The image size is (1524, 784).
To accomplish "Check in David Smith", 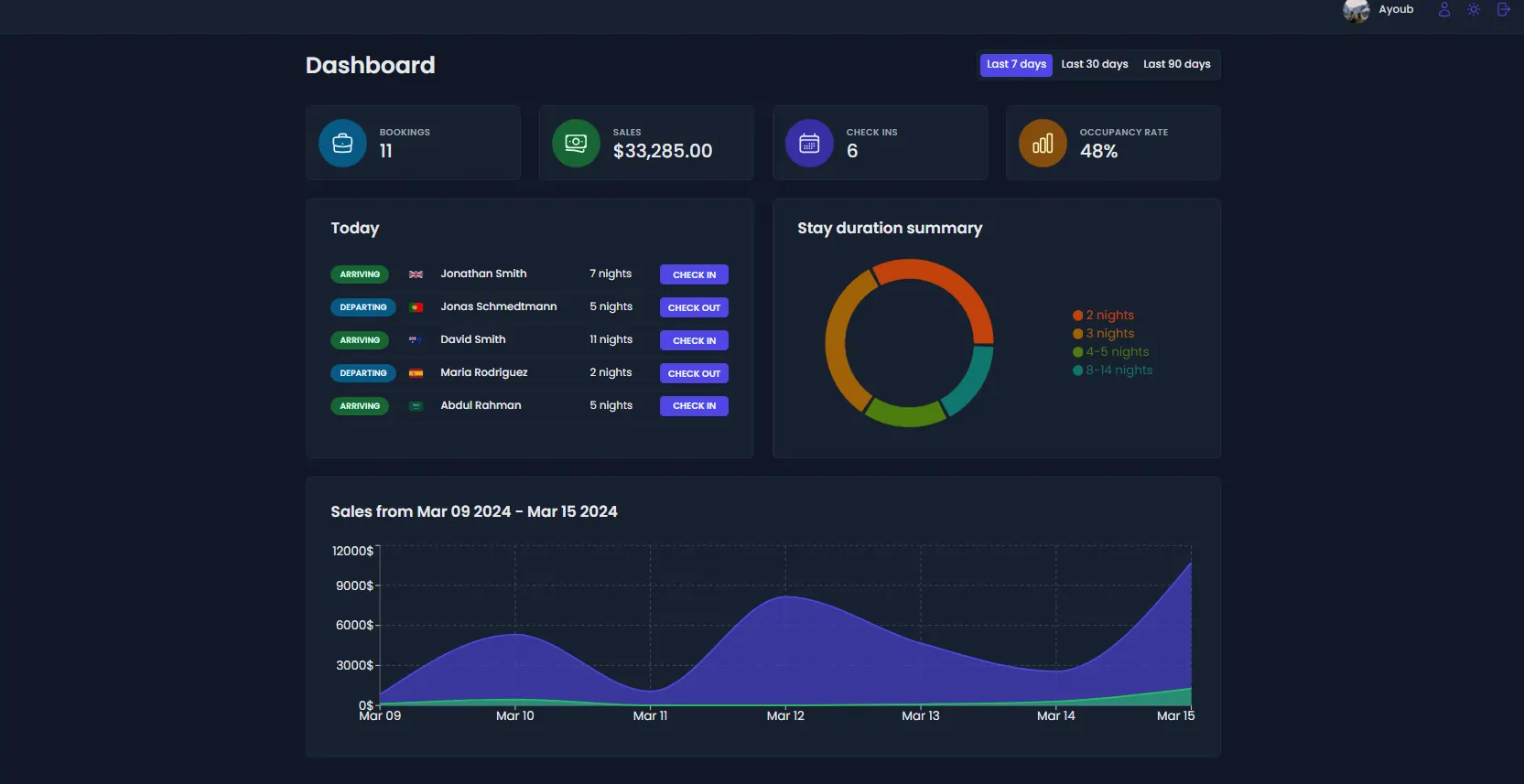I will (694, 341).
